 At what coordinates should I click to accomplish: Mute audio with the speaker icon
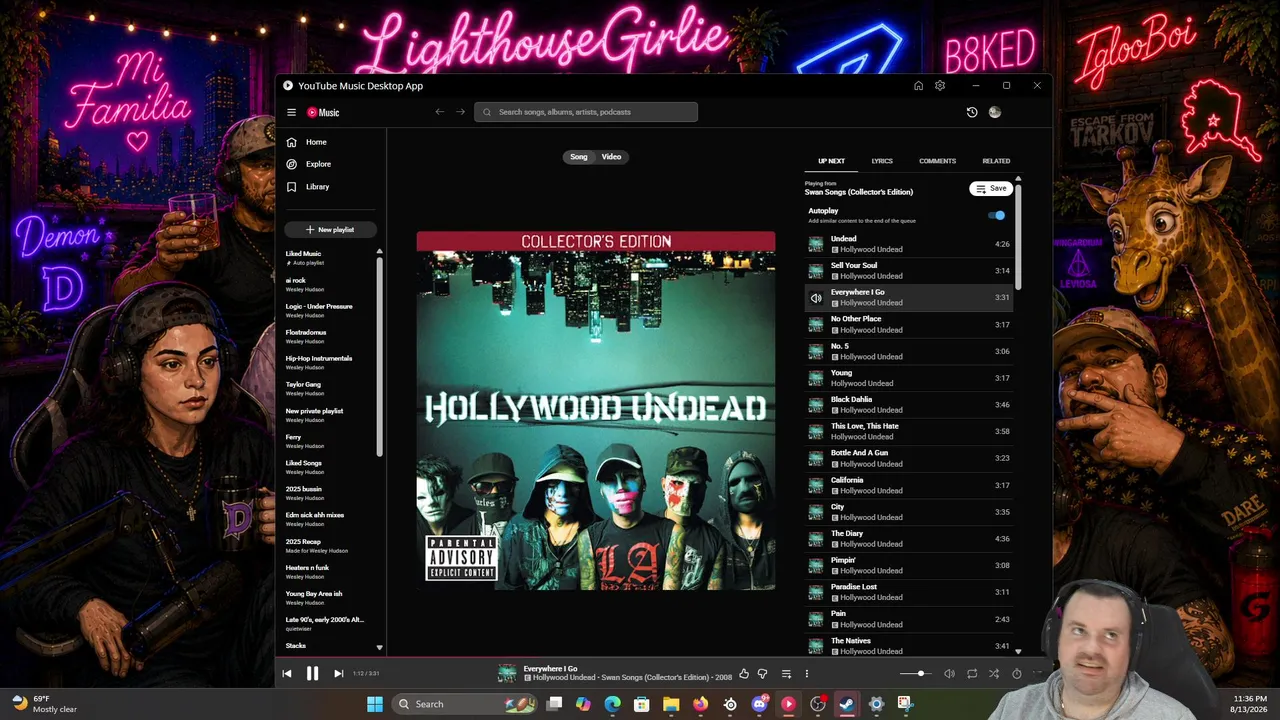pyautogui.click(x=949, y=674)
